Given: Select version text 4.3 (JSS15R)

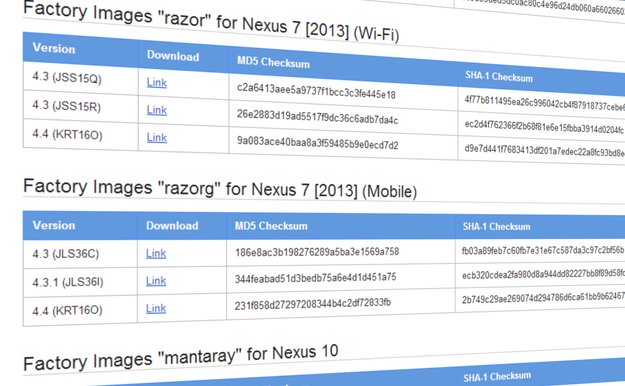Looking at the screenshot, I should [67, 106].
